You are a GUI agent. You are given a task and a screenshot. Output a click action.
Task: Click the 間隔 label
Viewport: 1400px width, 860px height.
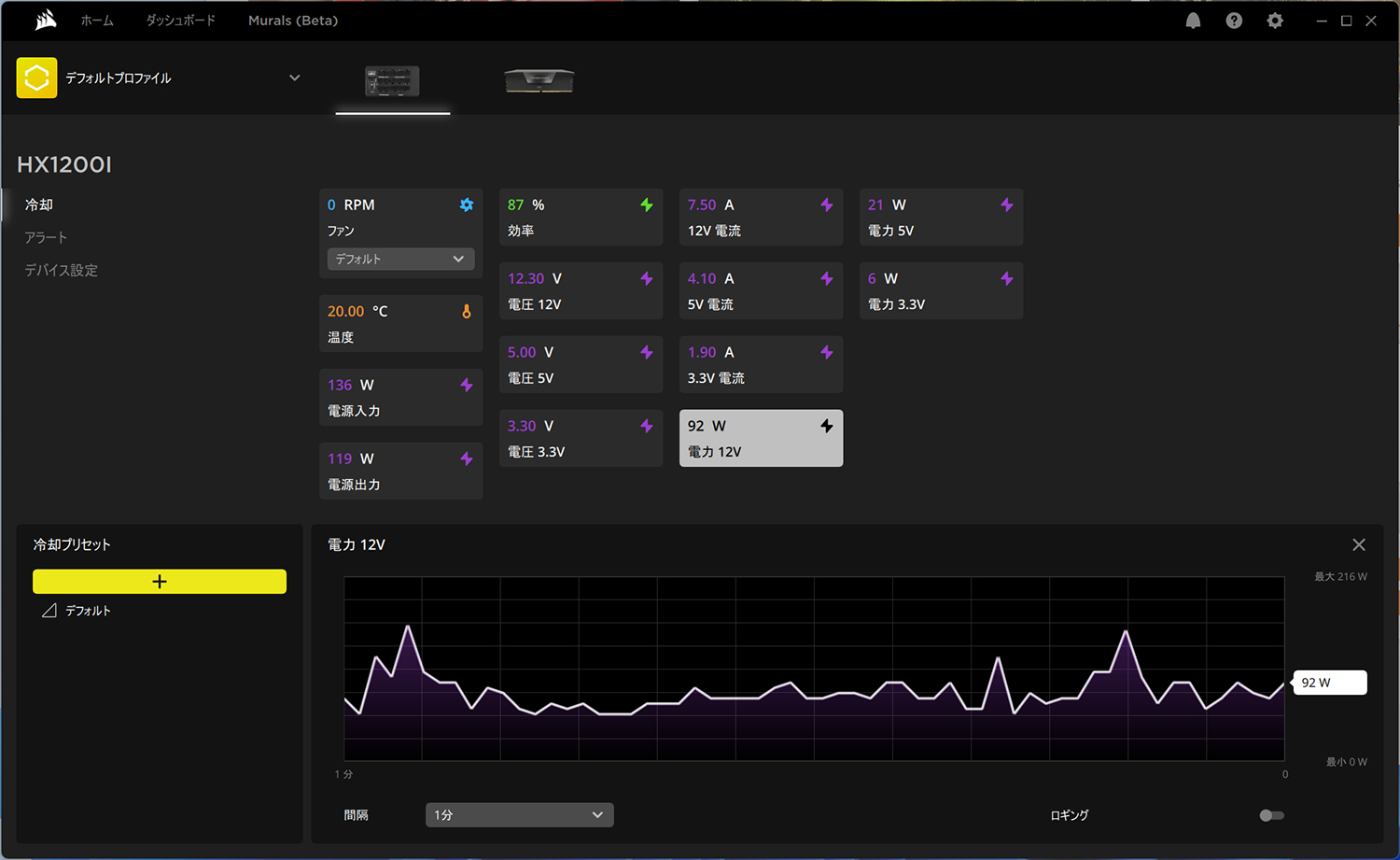pos(357,815)
